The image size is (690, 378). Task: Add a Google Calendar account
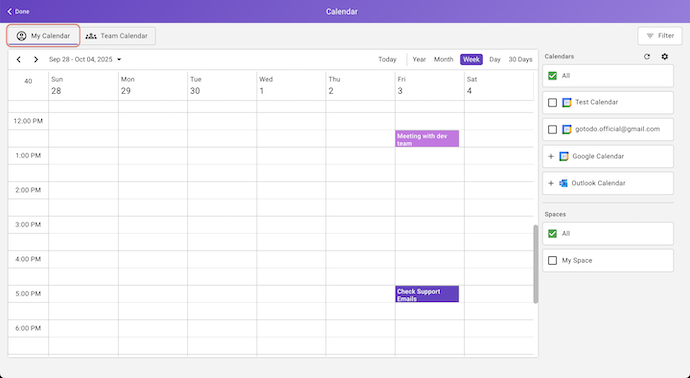click(608, 156)
